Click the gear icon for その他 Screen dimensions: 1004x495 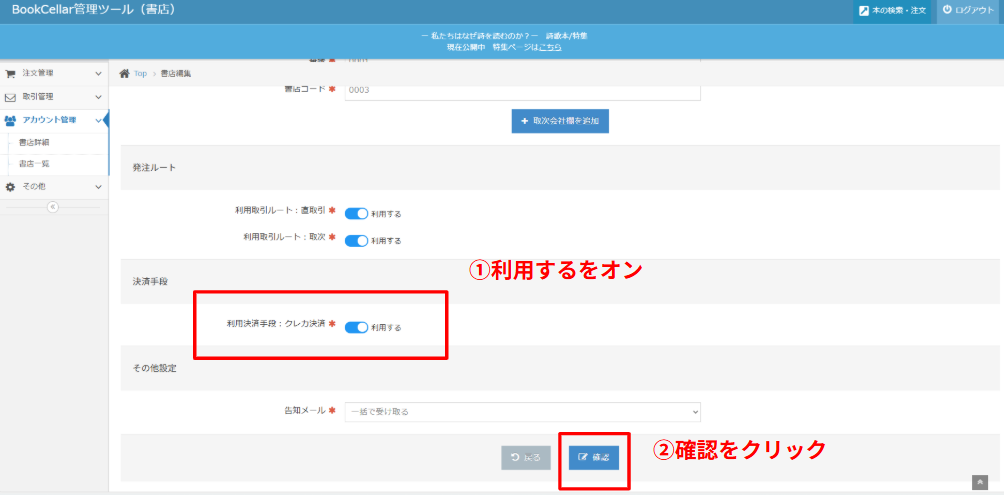(x=10, y=186)
